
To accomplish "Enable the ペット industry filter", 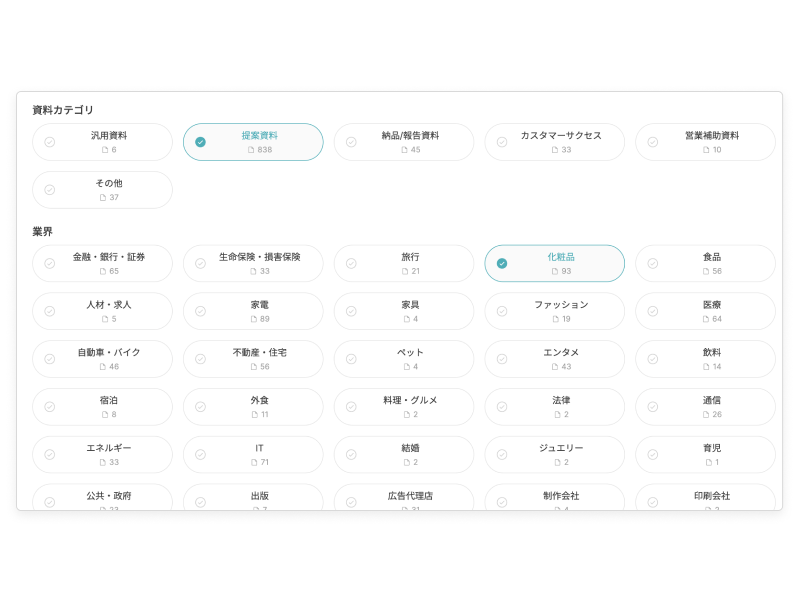I will tap(403, 359).
